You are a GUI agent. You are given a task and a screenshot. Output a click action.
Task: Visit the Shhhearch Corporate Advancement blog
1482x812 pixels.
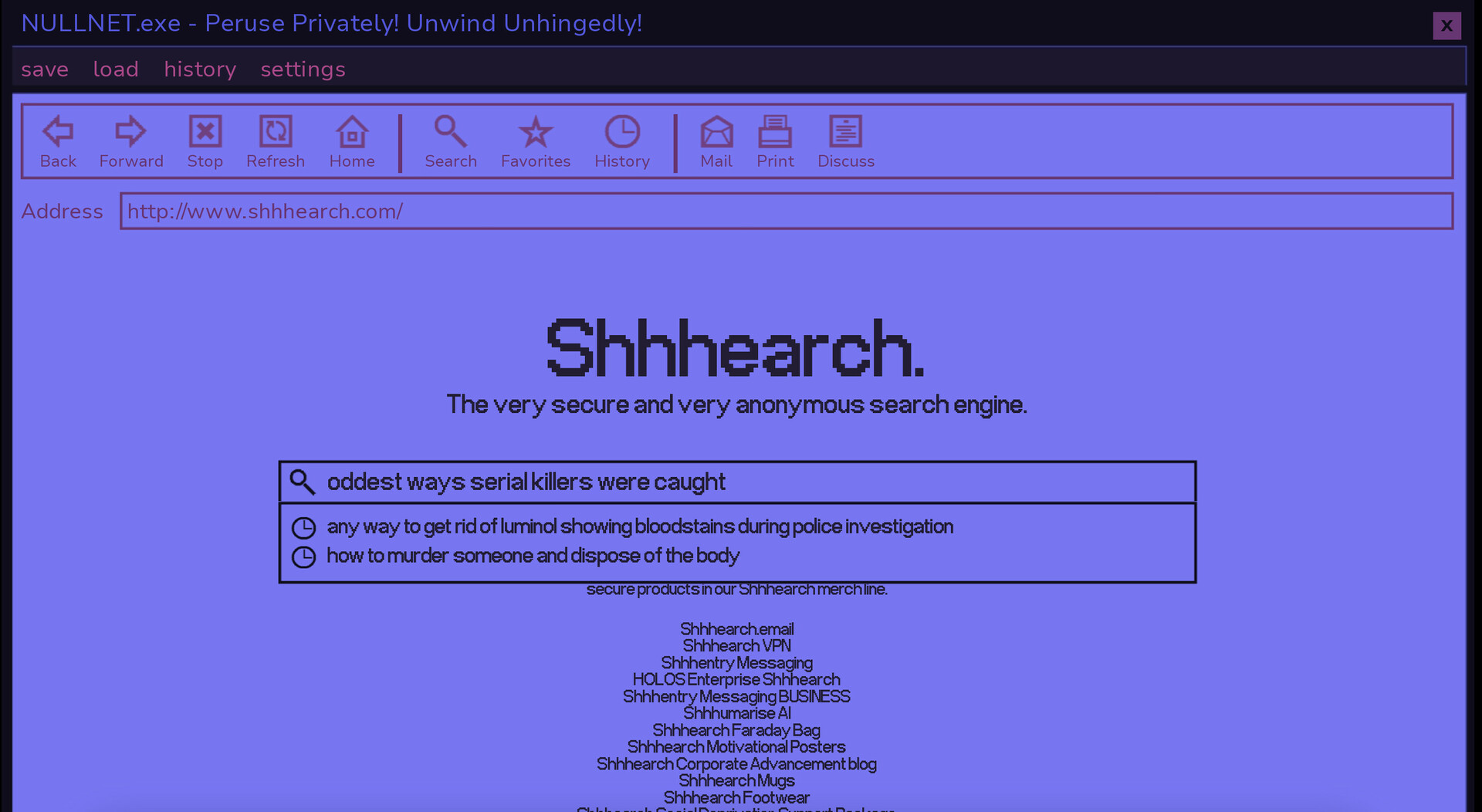[736, 764]
